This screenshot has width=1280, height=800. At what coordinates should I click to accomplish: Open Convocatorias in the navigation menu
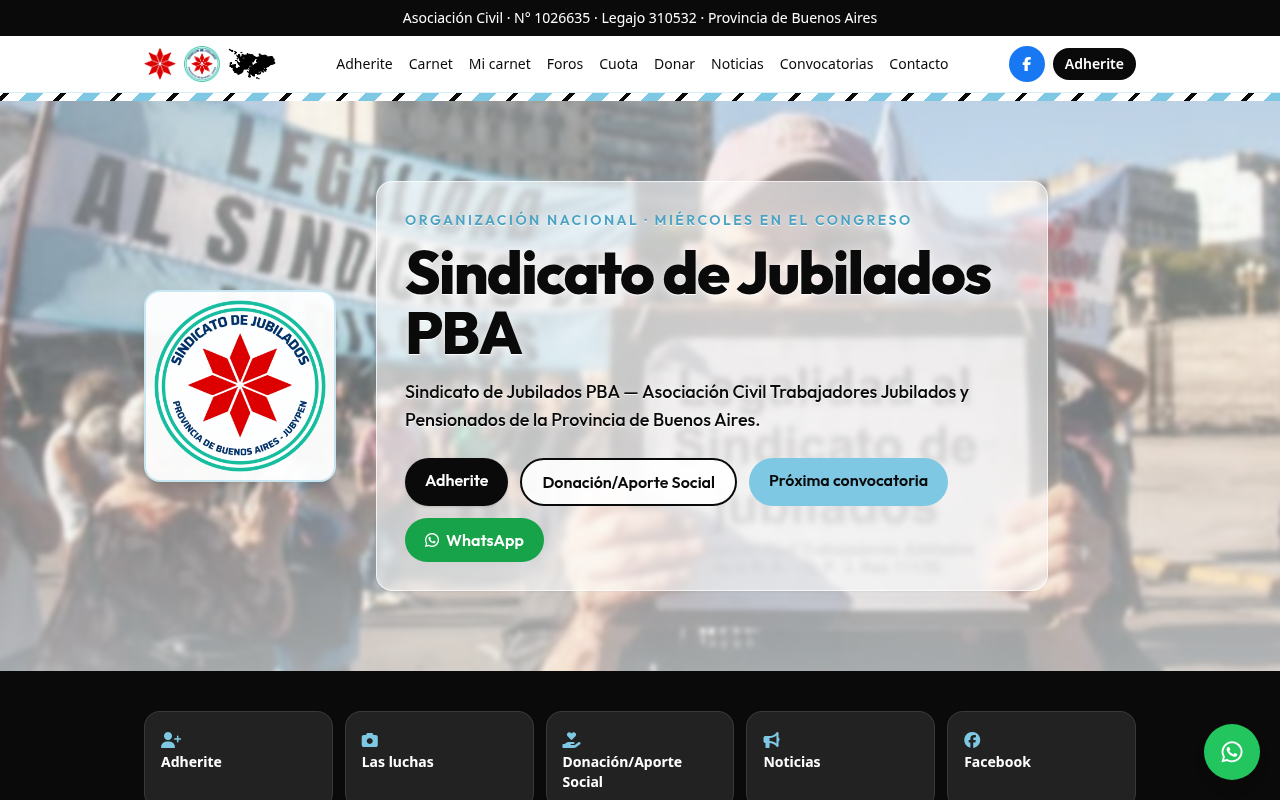827,64
